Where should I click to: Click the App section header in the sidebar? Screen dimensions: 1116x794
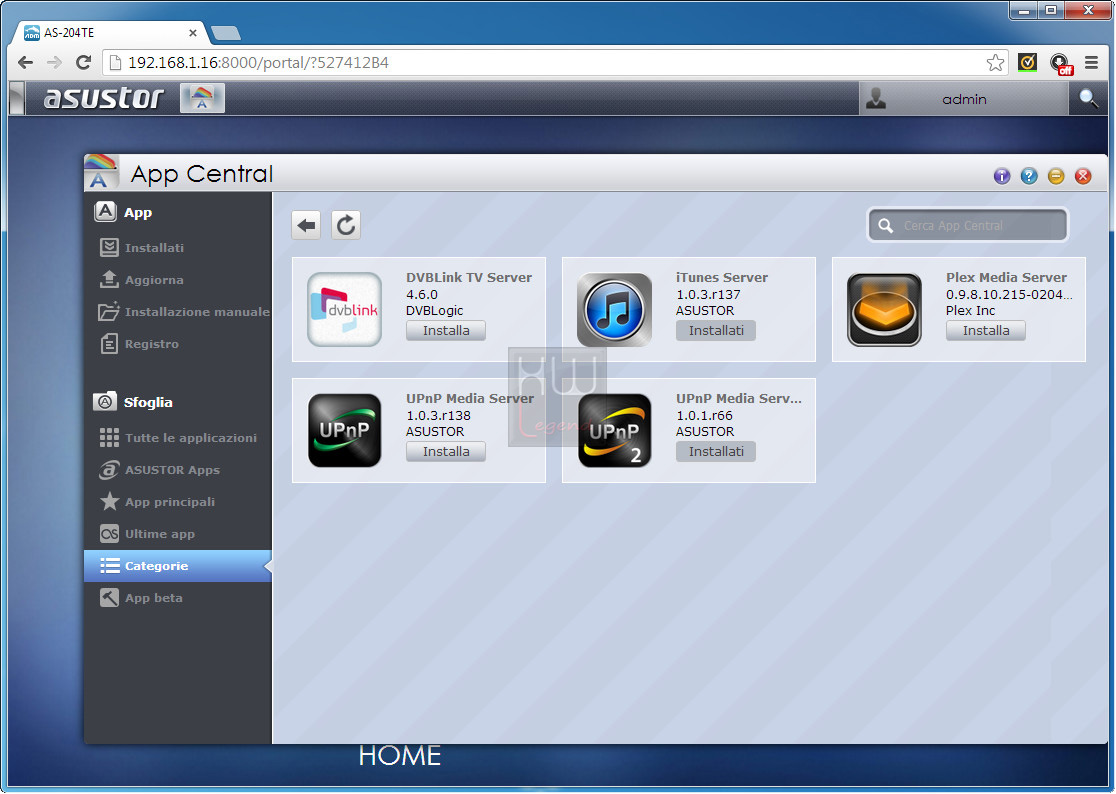click(x=123, y=212)
